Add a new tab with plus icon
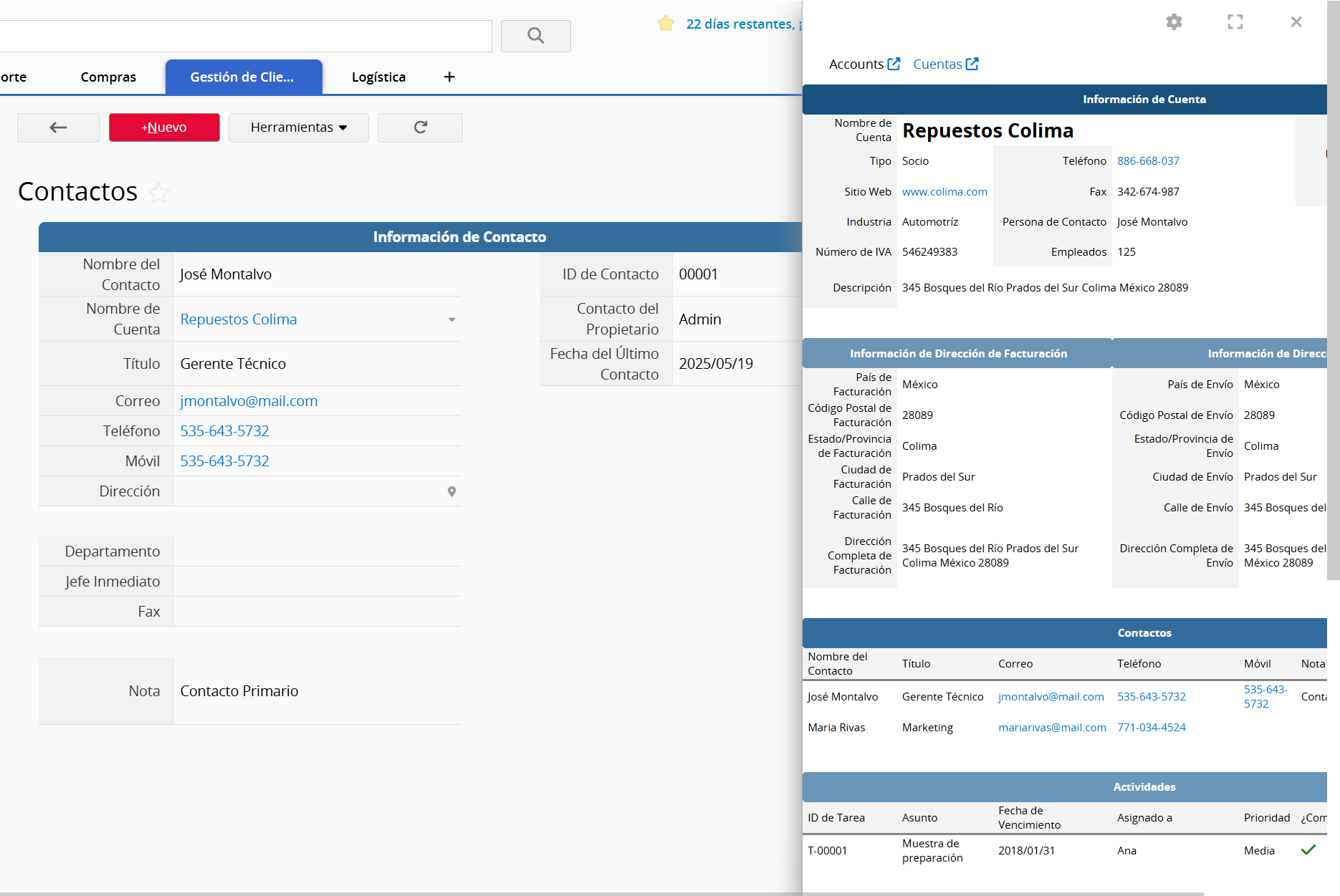The image size is (1340, 896). tap(449, 77)
